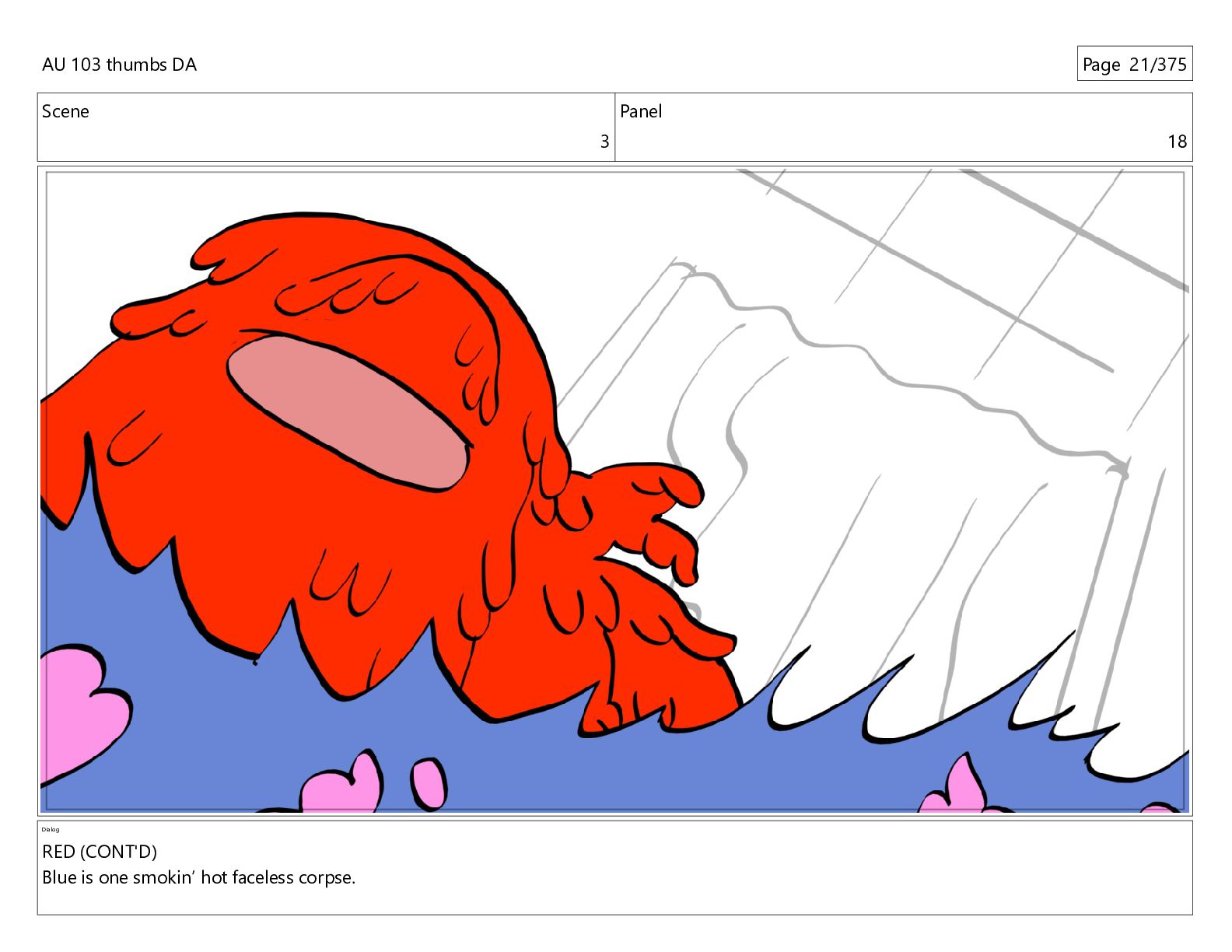Click the tiny Dialog label
The height and width of the screenshot is (952, 1232).
50,829
